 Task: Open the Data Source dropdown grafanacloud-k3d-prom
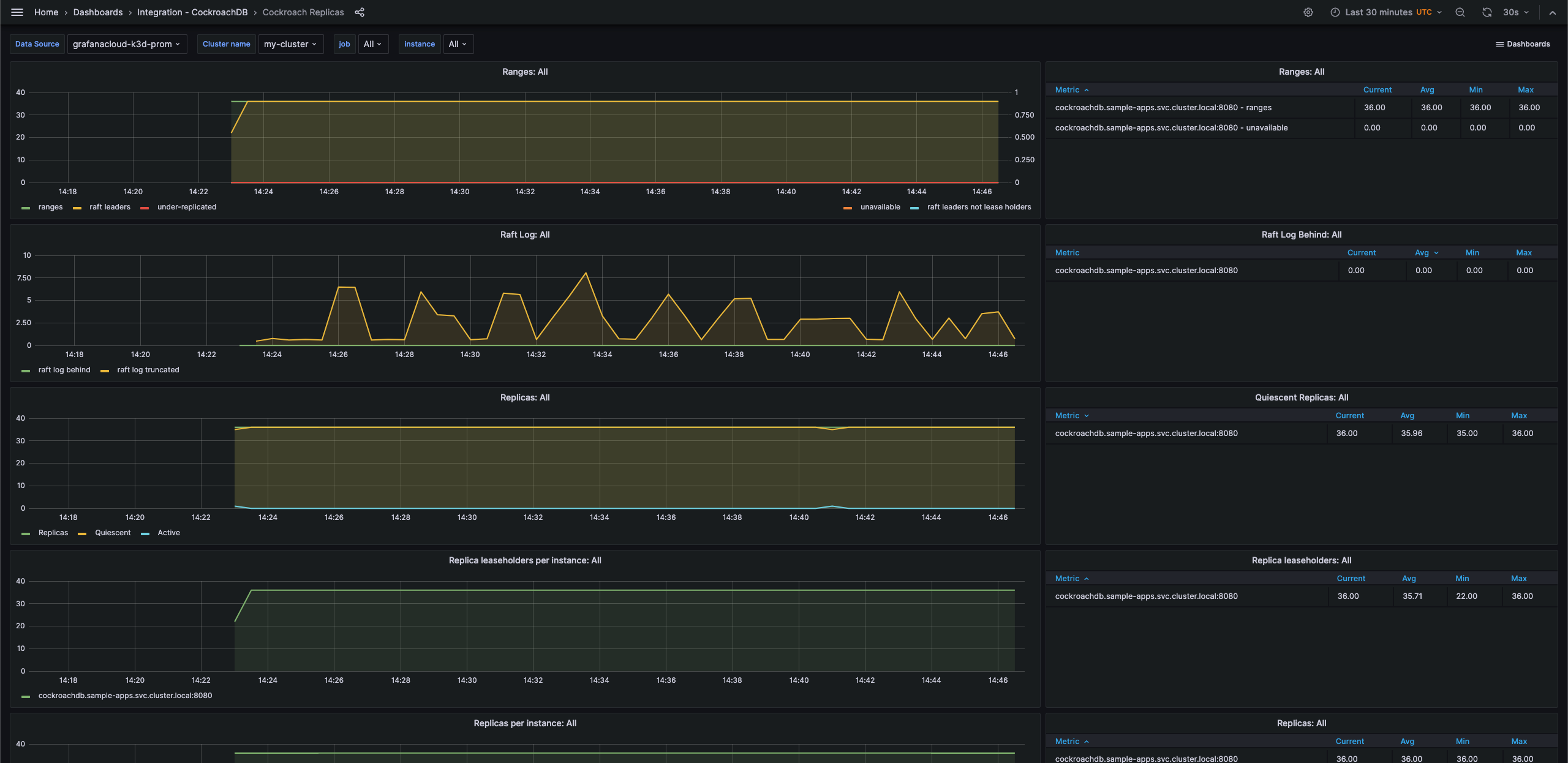[x=127, y=44]
